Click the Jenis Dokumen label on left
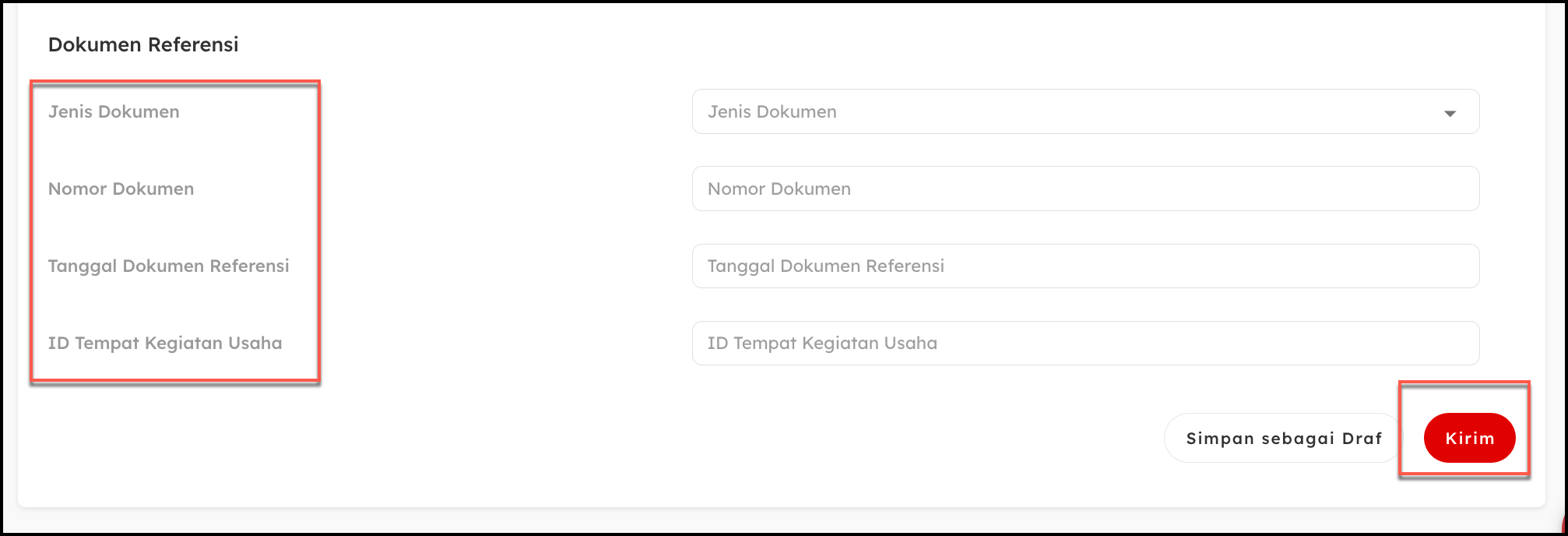The width and height of the screenshot is (1568, 536). tap(114, 111)
